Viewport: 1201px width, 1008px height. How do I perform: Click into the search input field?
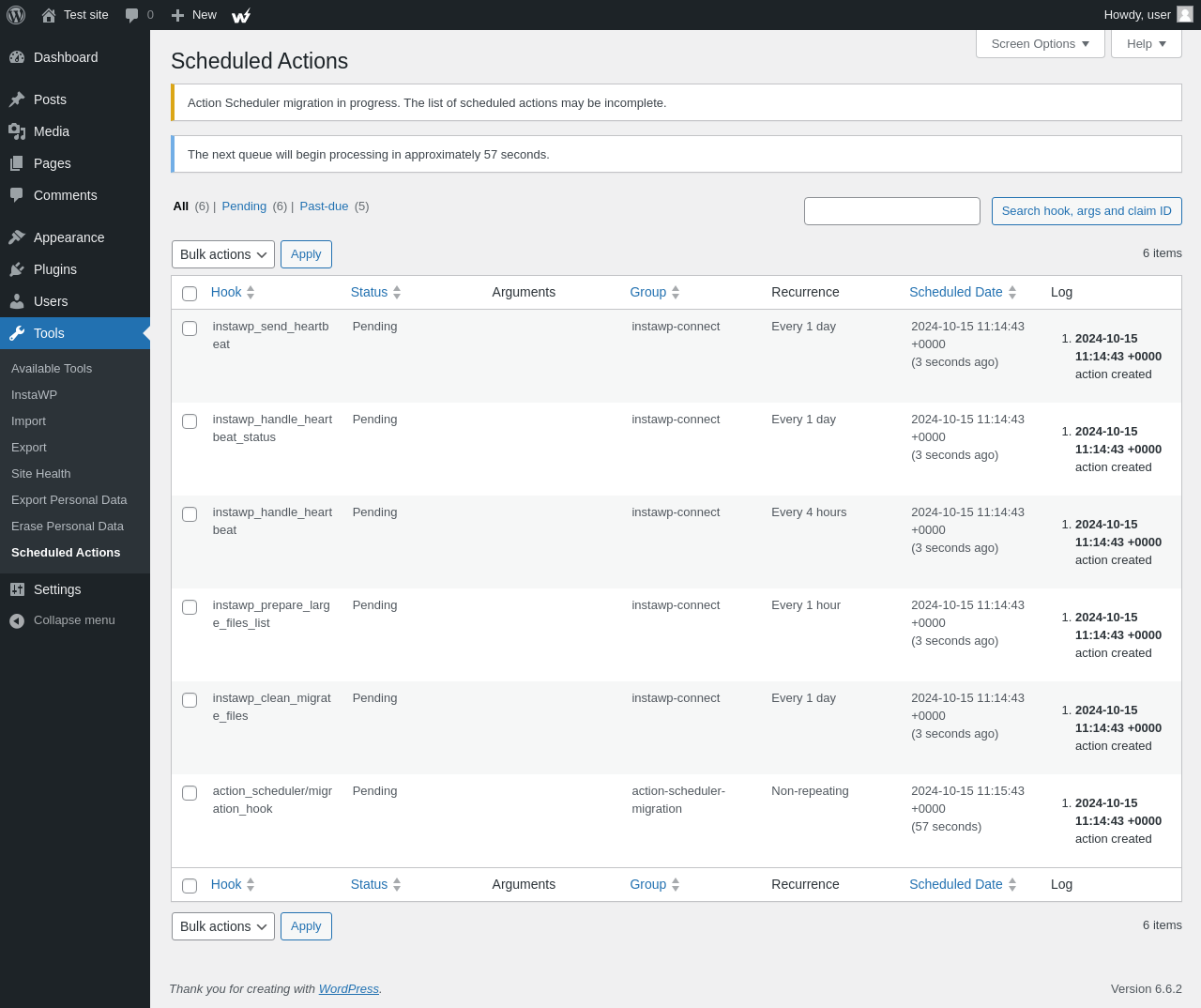[x=892, y=211]
